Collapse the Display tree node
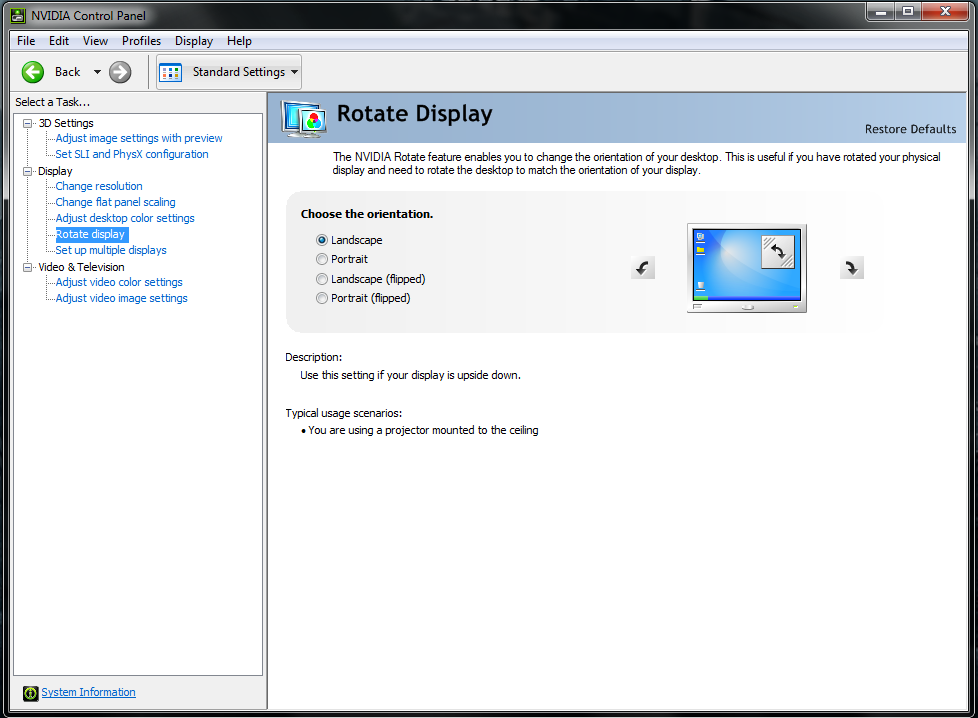The height and width of the screenshot is (718, 978). pos(27,171)
